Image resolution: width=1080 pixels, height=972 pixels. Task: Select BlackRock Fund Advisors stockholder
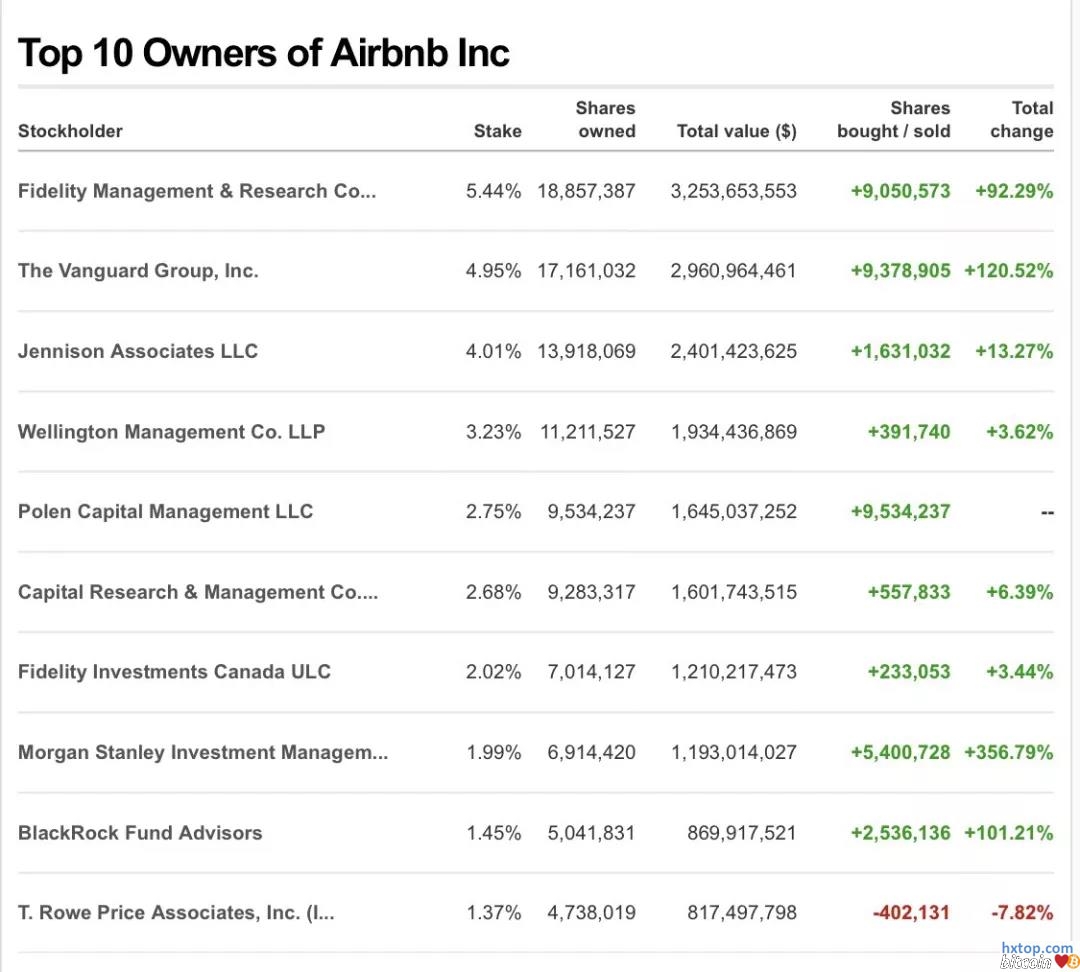[140, 833]
